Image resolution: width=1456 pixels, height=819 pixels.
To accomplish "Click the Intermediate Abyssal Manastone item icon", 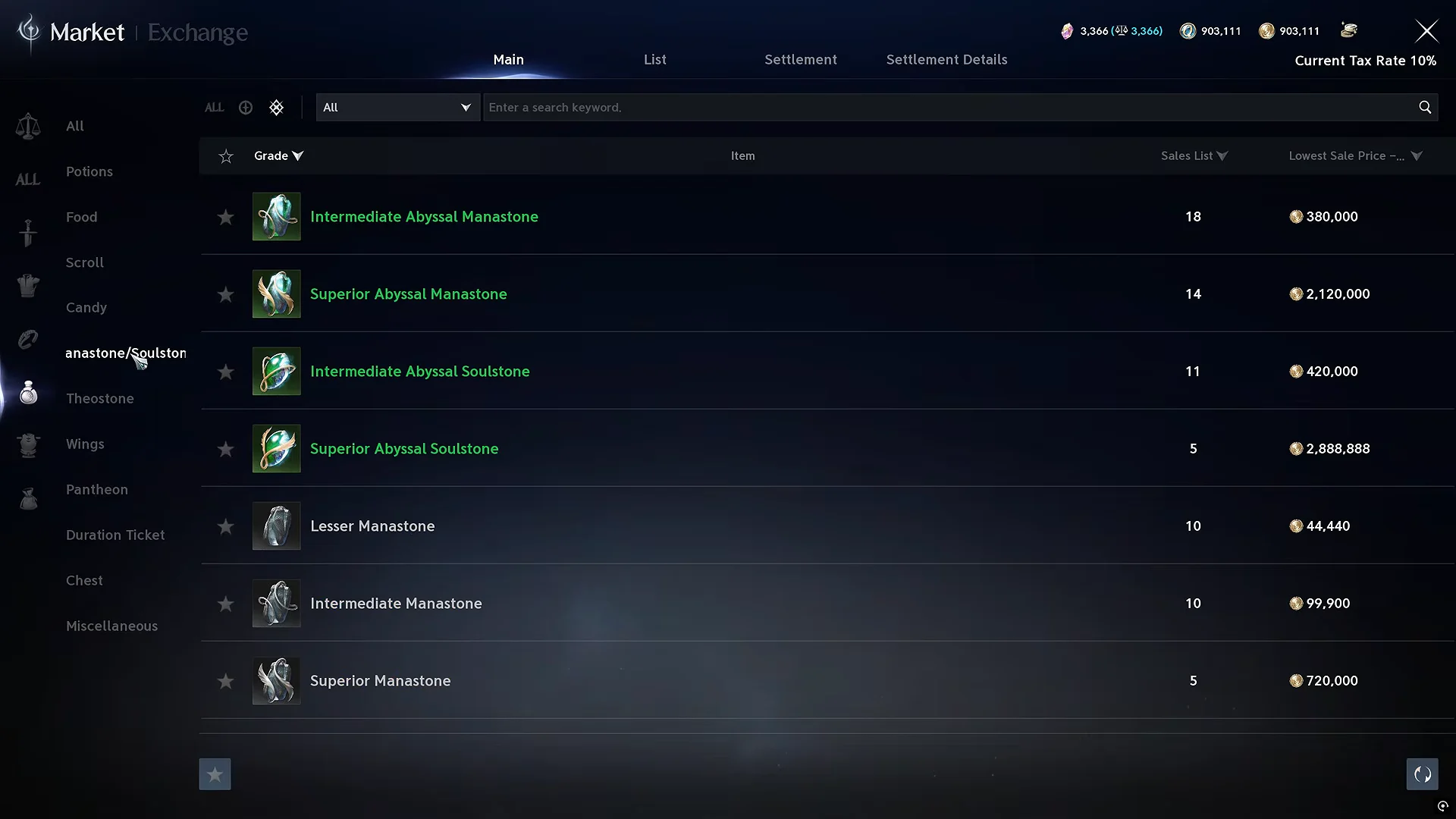I will (276, 216).
